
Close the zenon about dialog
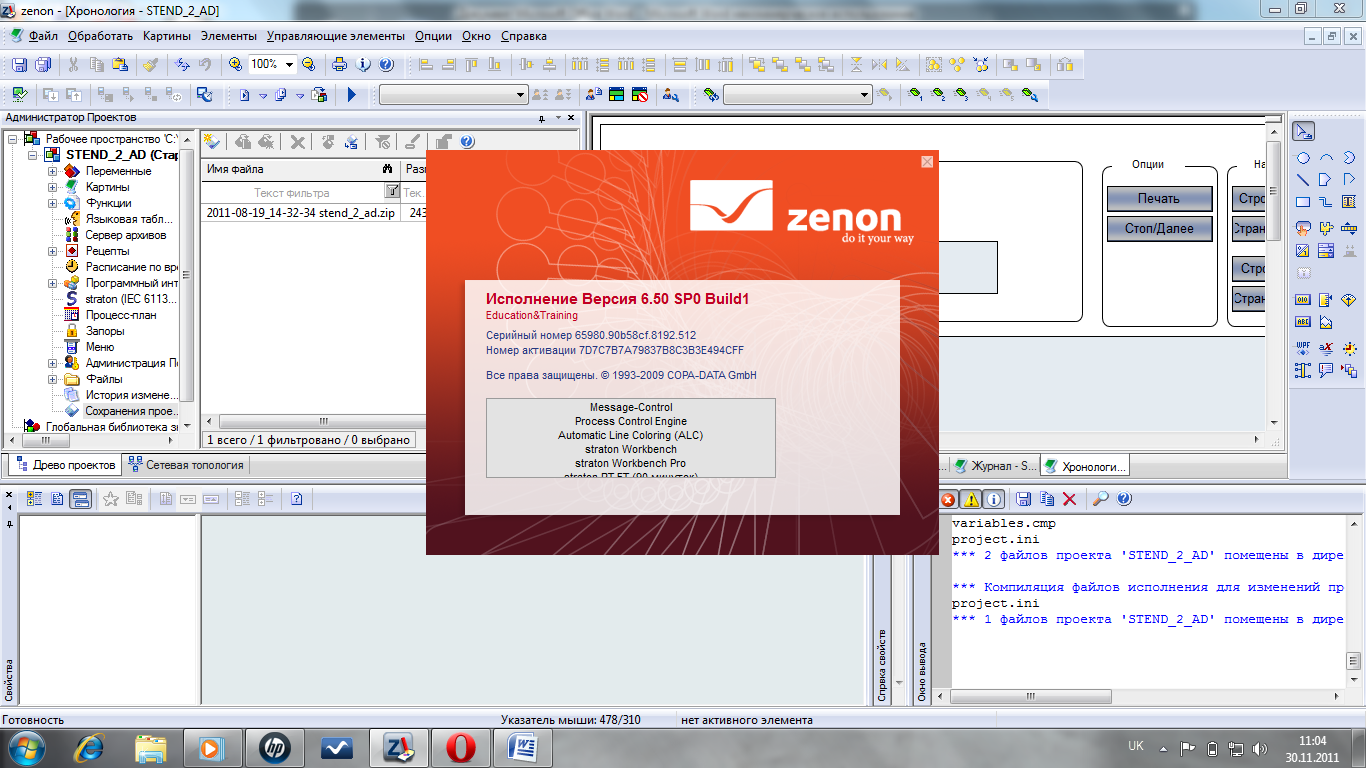(x=927, y=161)
